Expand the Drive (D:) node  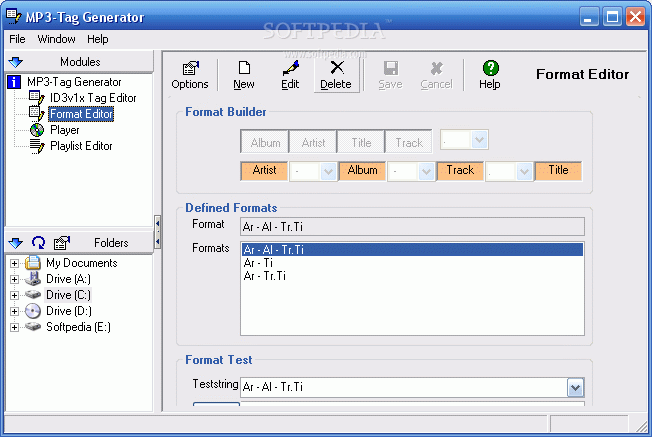pyautogui.click(x=14, y=311)
